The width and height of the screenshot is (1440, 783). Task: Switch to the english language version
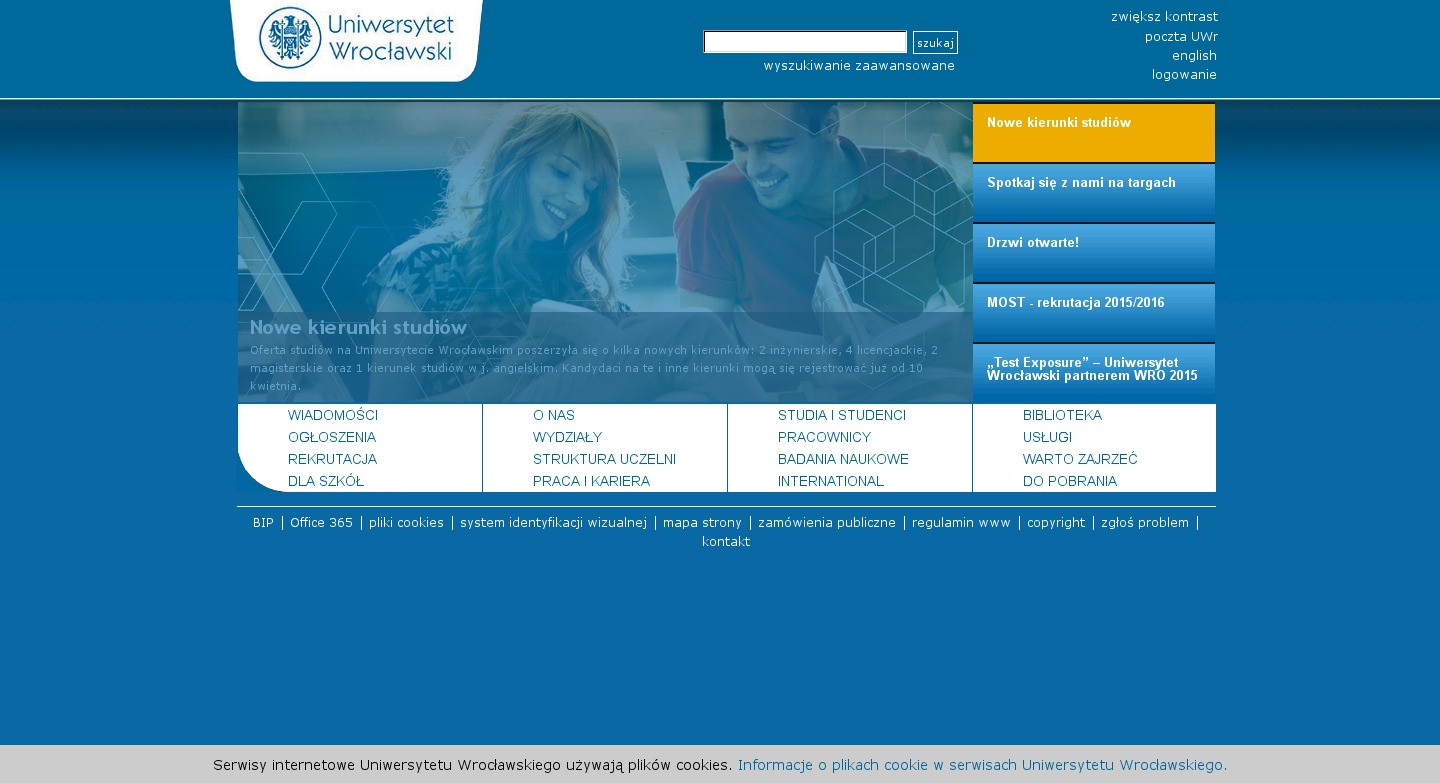[x=1194, y=56]
